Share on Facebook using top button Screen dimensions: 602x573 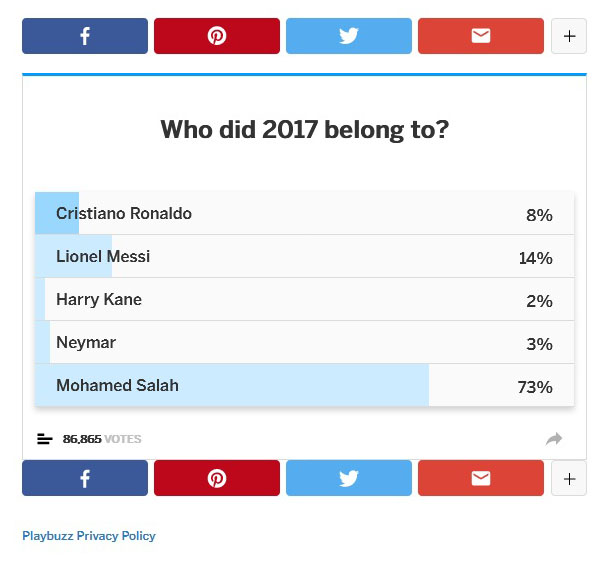click(85, 36)
